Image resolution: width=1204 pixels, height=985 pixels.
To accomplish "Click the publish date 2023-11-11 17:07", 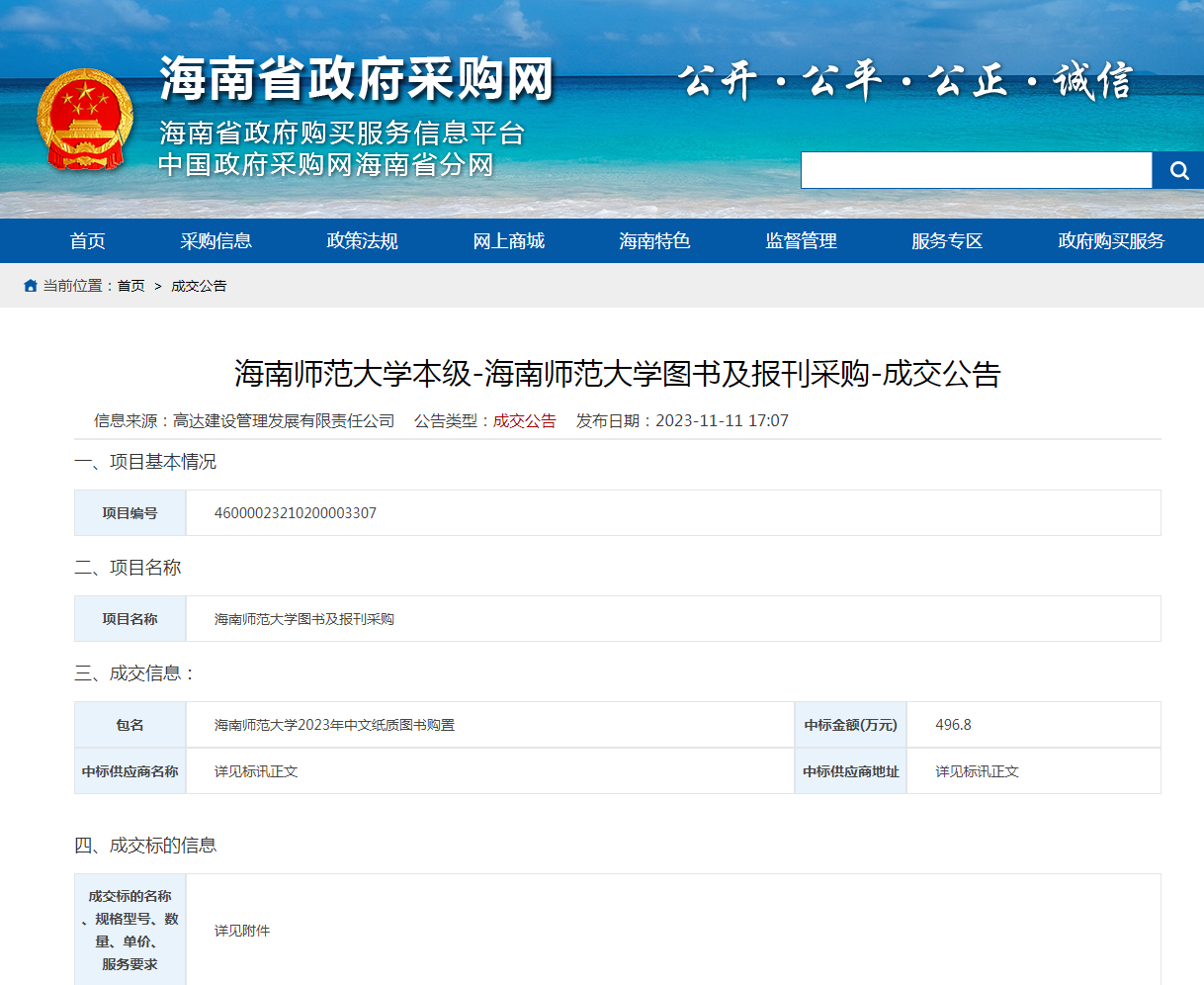I will (723, 420).
